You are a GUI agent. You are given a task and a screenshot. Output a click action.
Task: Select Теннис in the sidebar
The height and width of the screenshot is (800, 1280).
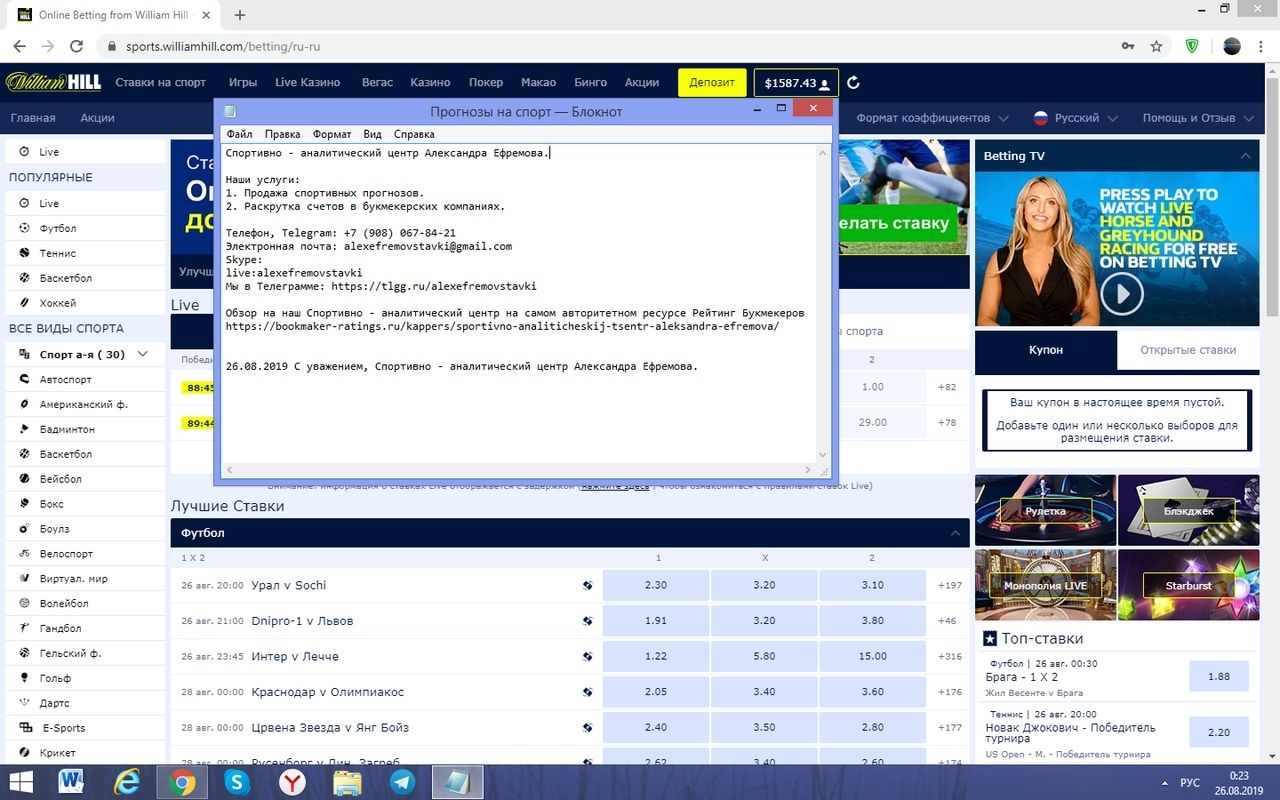click(85, 253)
